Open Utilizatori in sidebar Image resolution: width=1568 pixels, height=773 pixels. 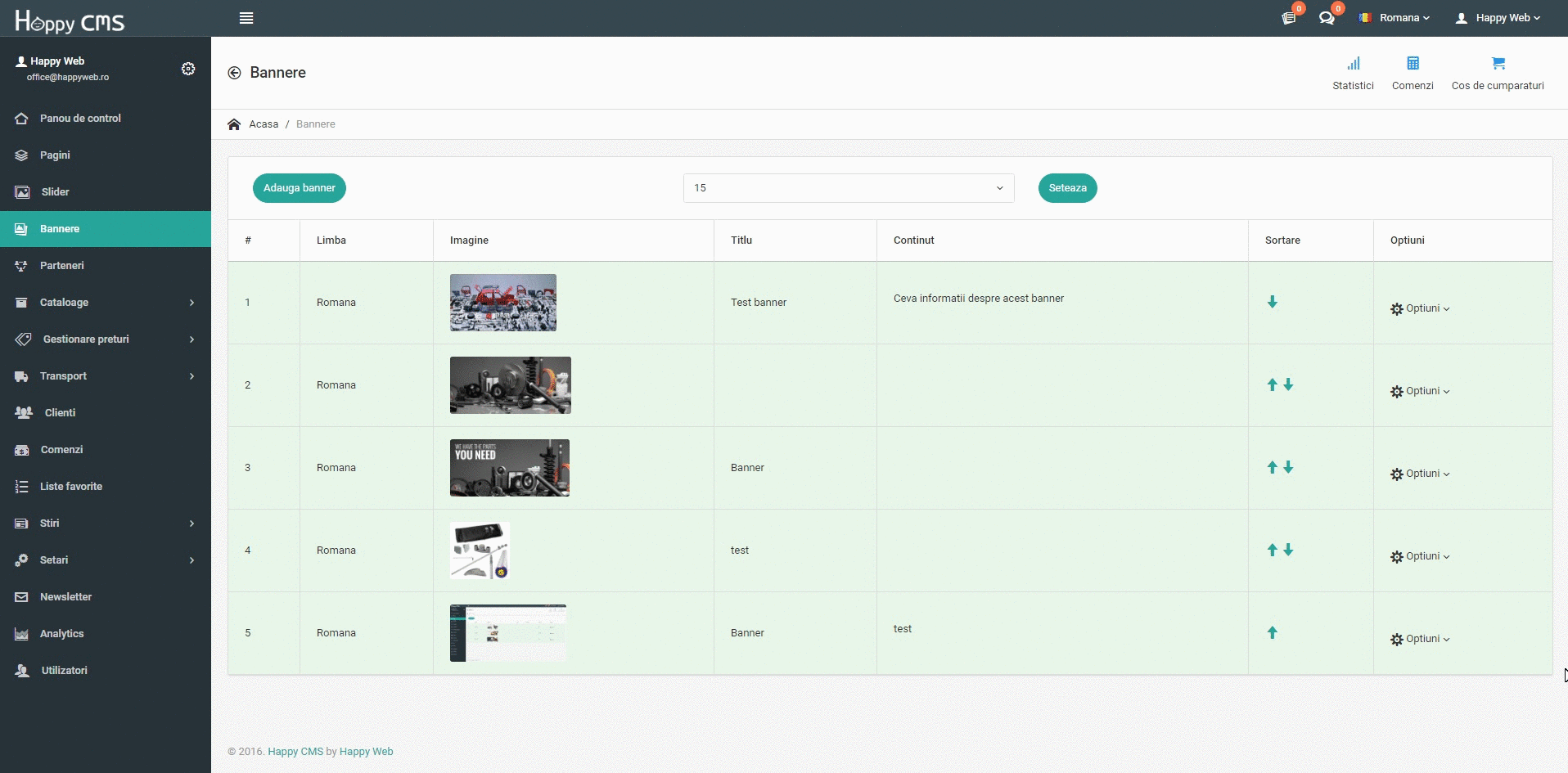(106, 671)
